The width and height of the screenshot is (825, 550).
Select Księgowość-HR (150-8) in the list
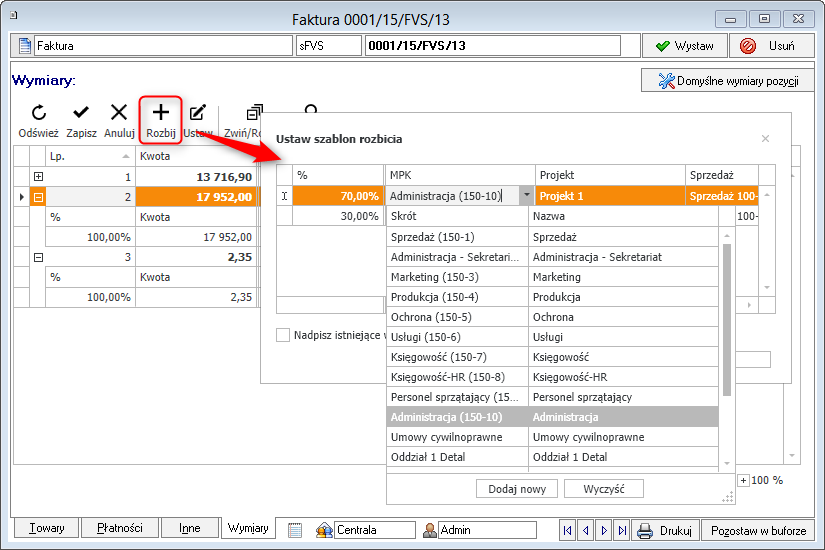click(x=552, y=377)
